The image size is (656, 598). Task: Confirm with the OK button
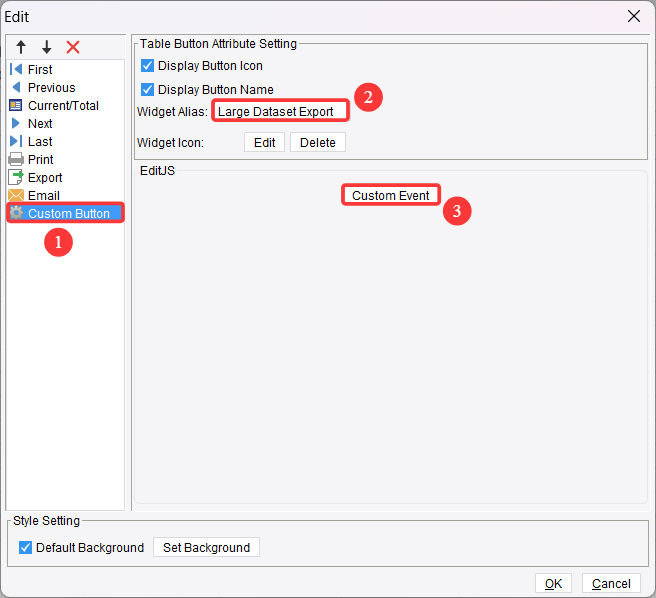[553, 583]
